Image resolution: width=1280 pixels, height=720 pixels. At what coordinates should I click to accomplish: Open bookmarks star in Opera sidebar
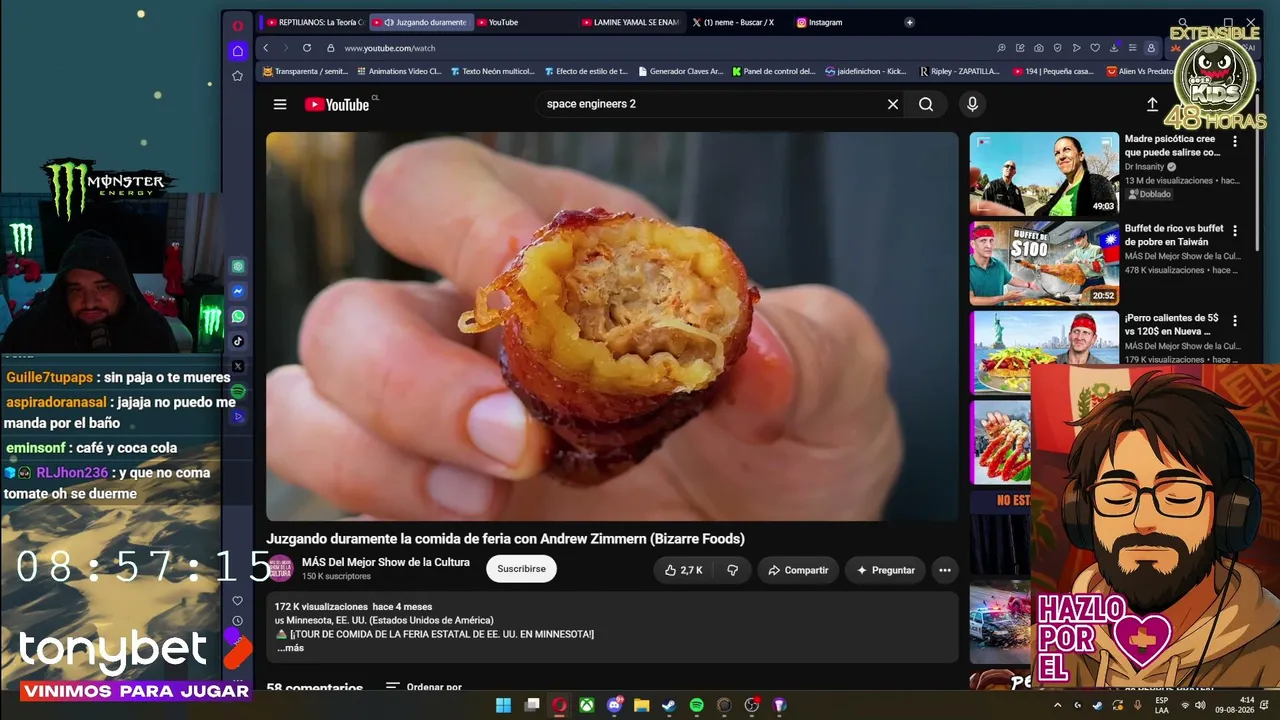pyautogui.click(x=237, y=76)
